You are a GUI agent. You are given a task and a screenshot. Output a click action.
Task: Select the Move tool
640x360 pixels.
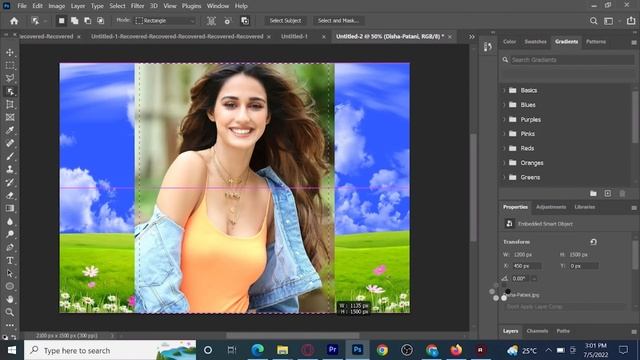(x=10, y=52)
